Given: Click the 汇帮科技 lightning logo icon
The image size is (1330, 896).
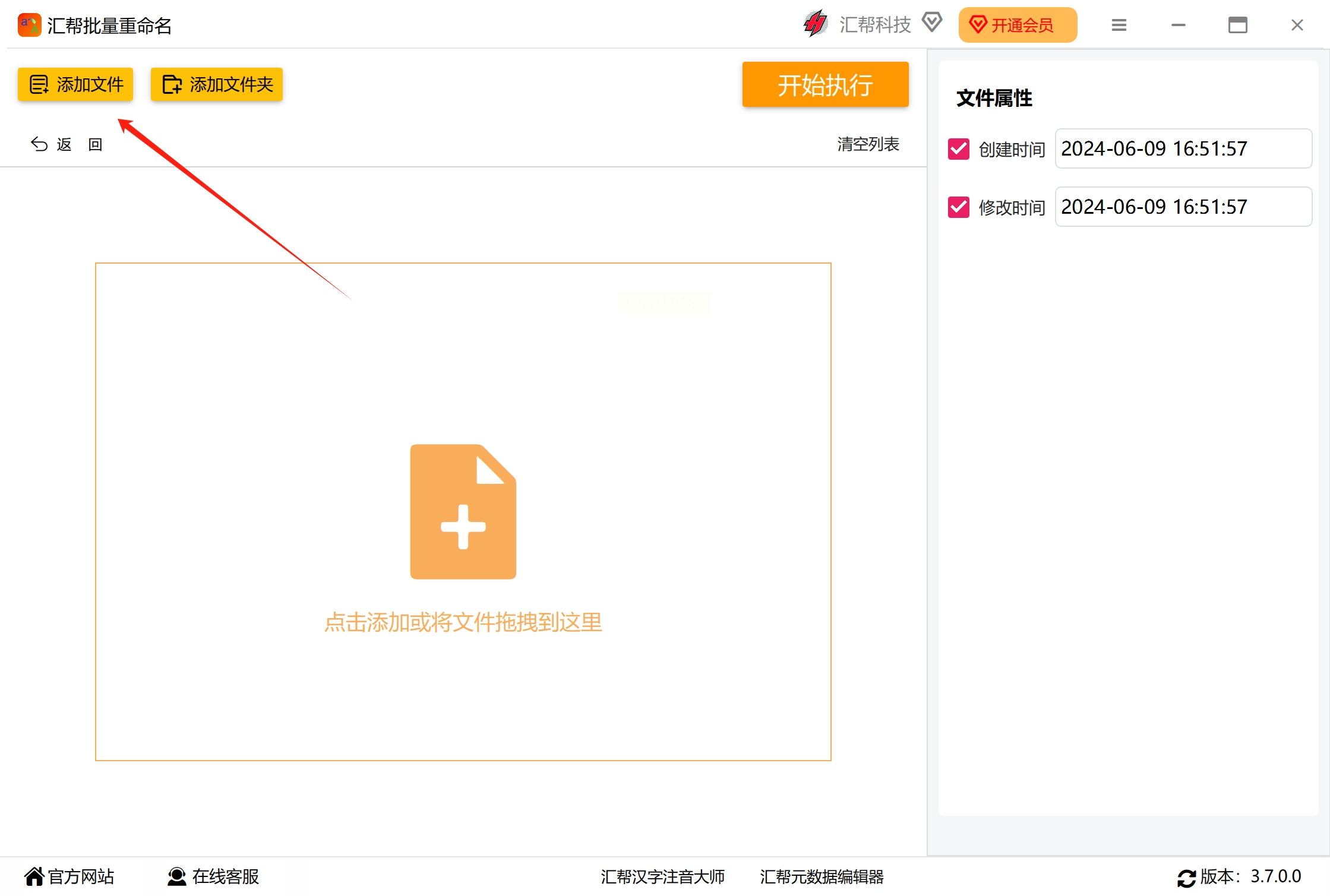Looking at the screenshot, I should point(816,24).
